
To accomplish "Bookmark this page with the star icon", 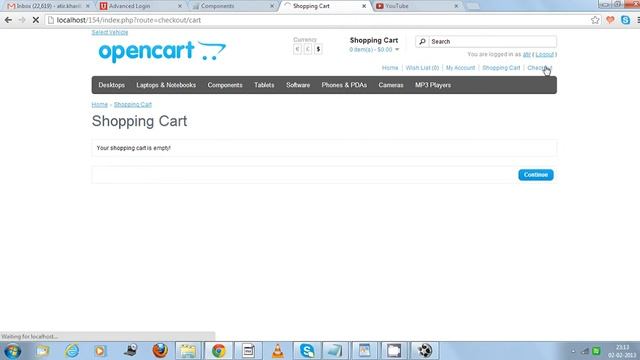I will coord(595,20).
